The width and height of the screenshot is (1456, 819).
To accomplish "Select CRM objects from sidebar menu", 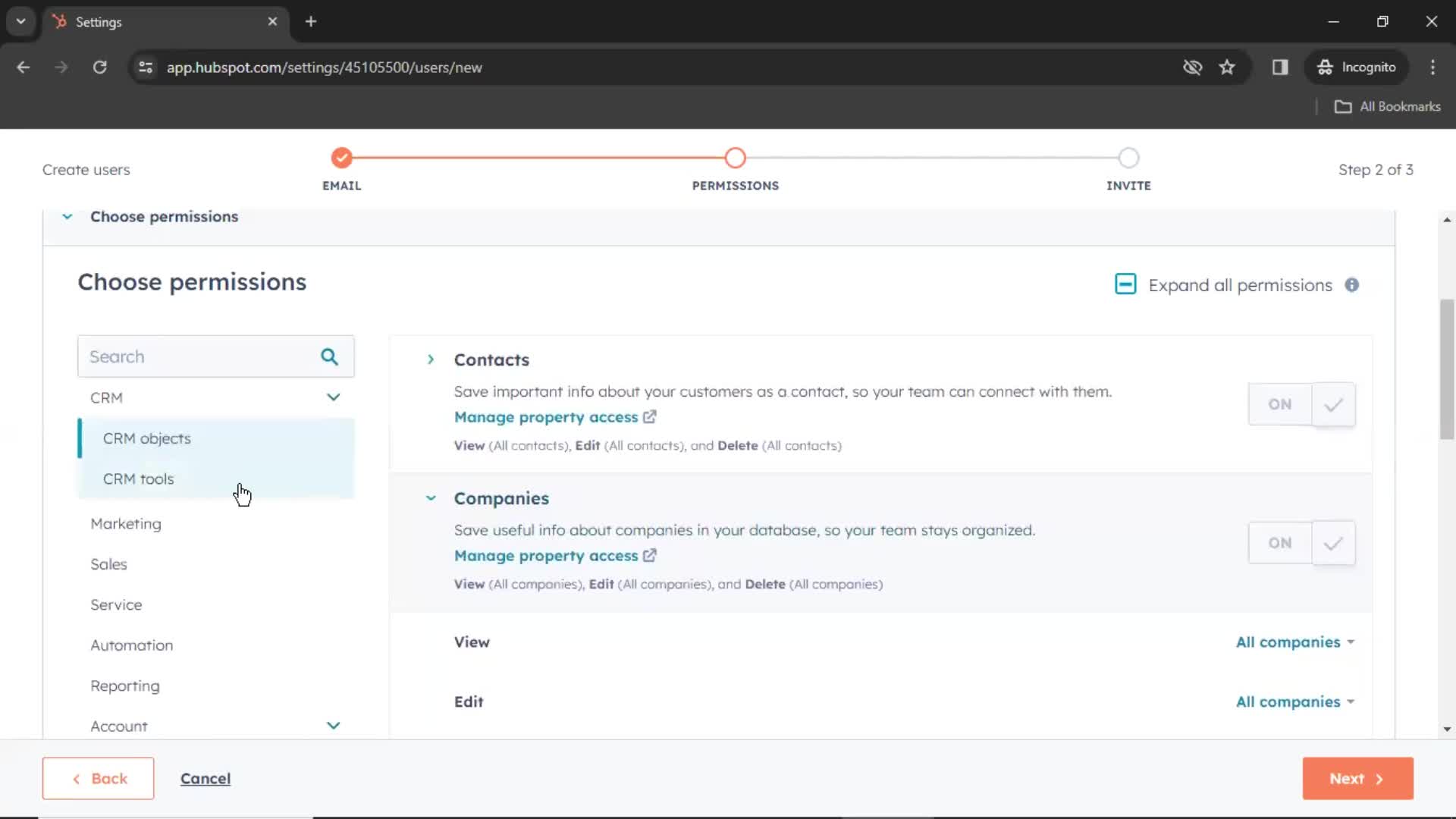I will click(147, 438).
